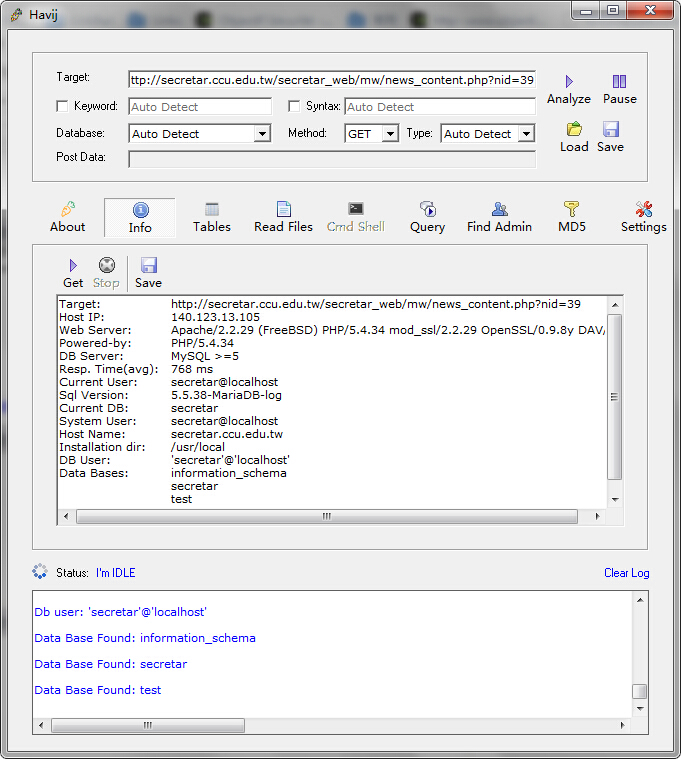This screenshot has height=759, width=681.
Task: Click the info panel vertical scrollbar thumb
Action: (x=615, y=397)
